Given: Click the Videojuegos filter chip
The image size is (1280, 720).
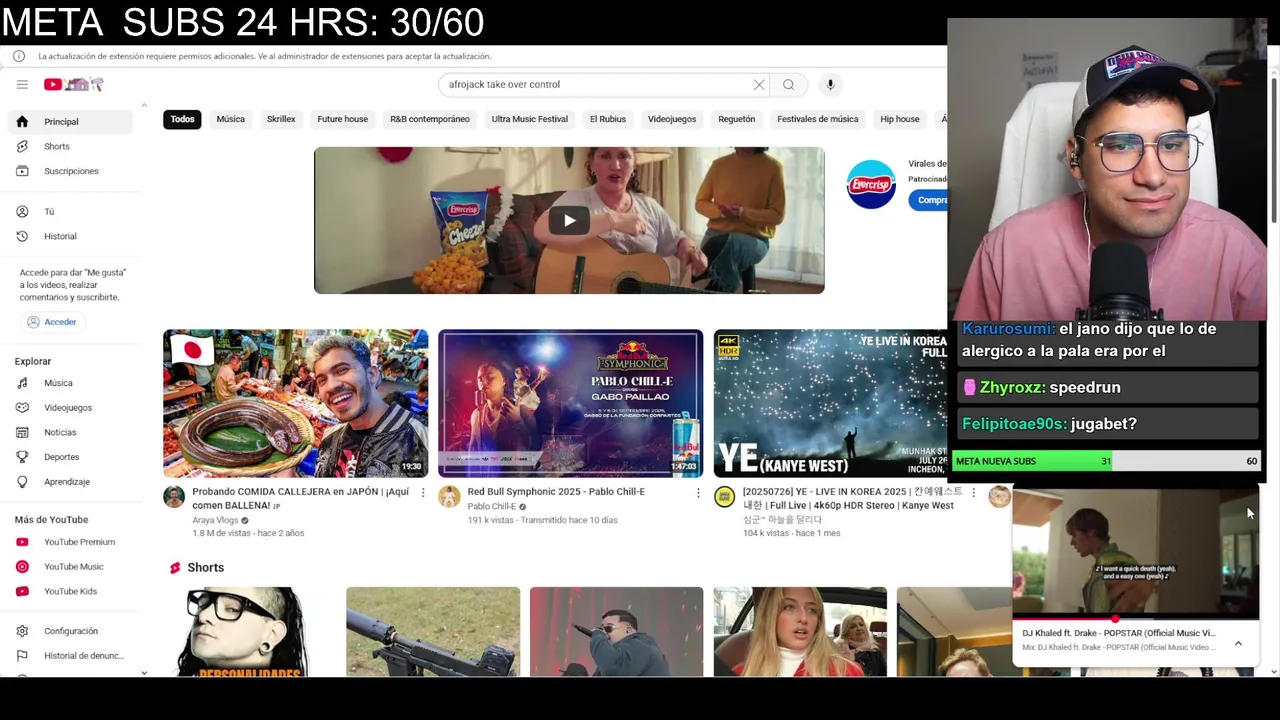Looking at the screenshot, I should (x=672, y=119).
